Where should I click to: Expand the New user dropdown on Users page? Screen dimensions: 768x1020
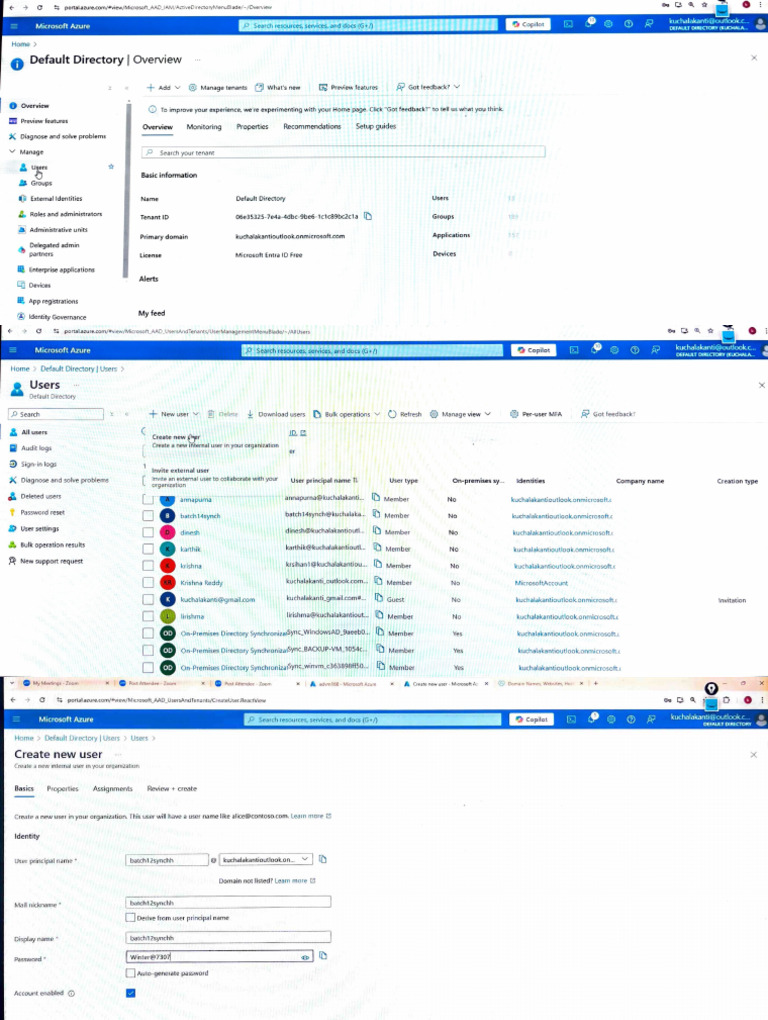point(174,414)
